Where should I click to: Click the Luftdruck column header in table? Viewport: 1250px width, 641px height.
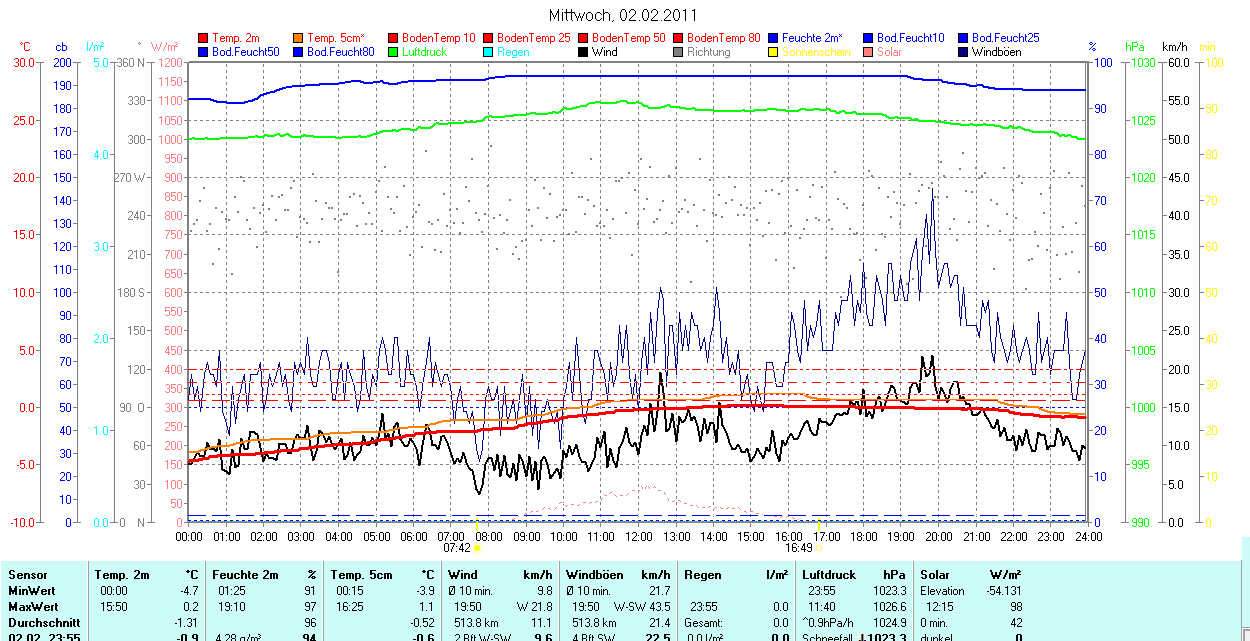828,575
